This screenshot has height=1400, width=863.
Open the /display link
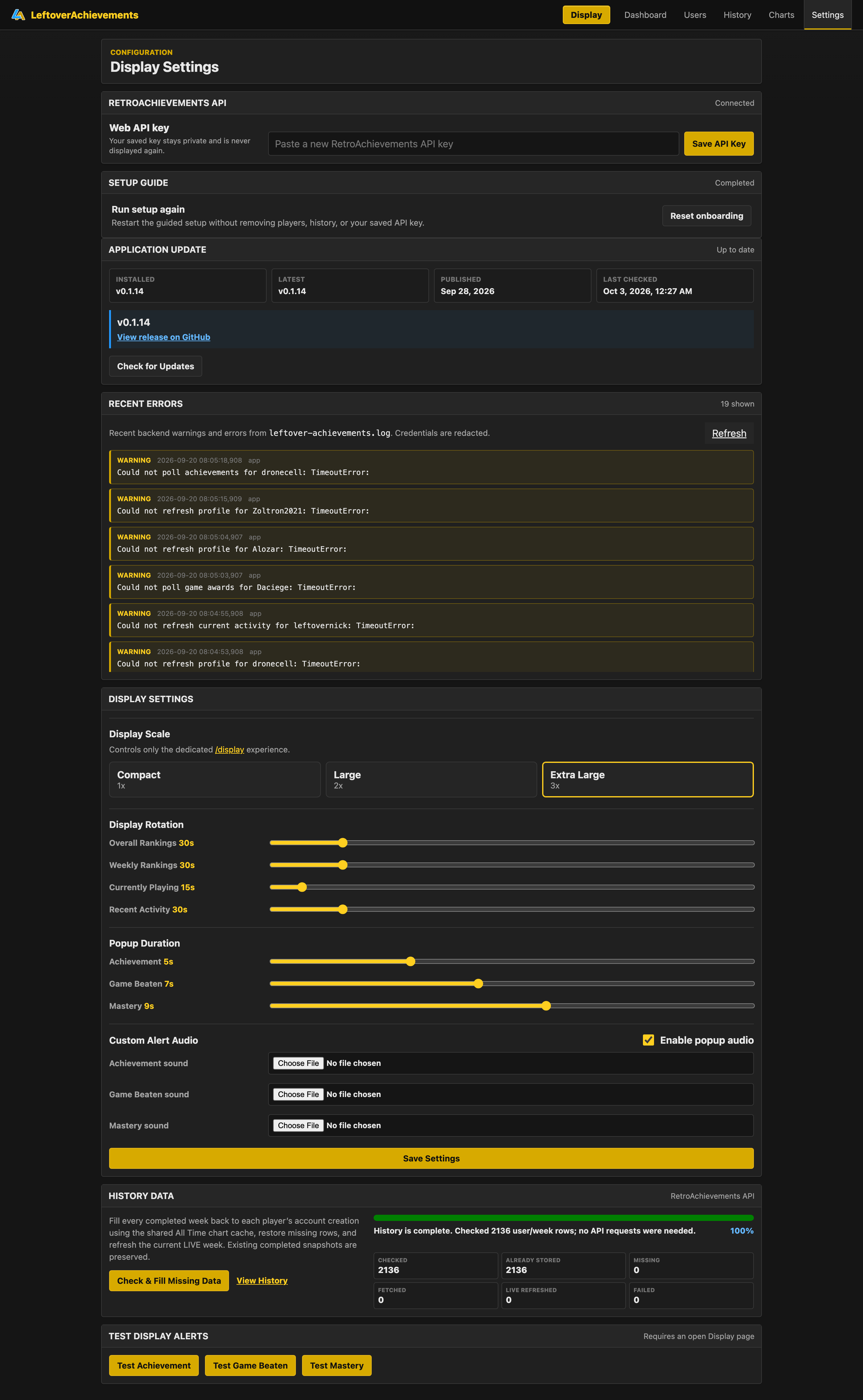[229, 749]
